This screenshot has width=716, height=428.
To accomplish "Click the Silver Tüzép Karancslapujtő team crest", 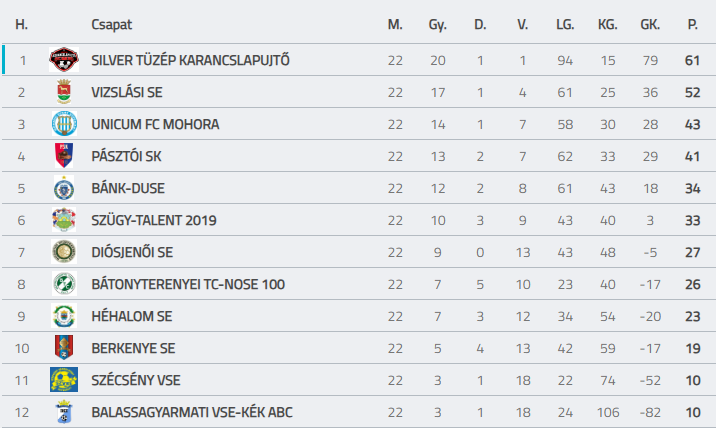I will coord(64,60).
